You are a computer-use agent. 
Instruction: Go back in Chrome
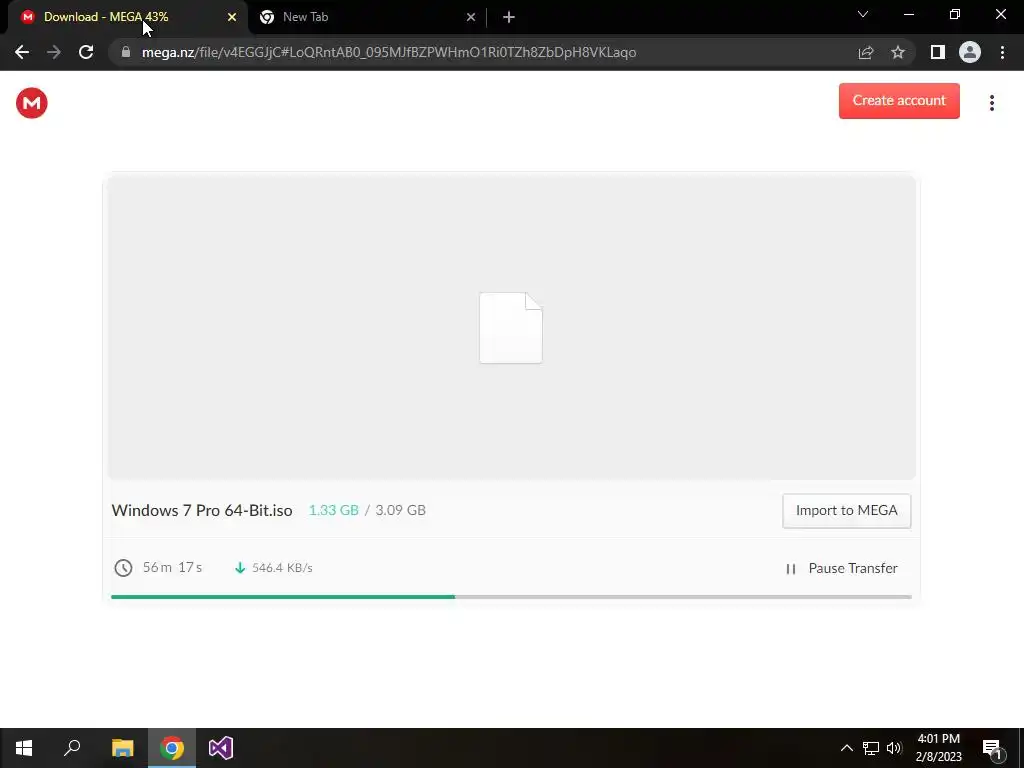pyautogui.click(x=22, y=52)
